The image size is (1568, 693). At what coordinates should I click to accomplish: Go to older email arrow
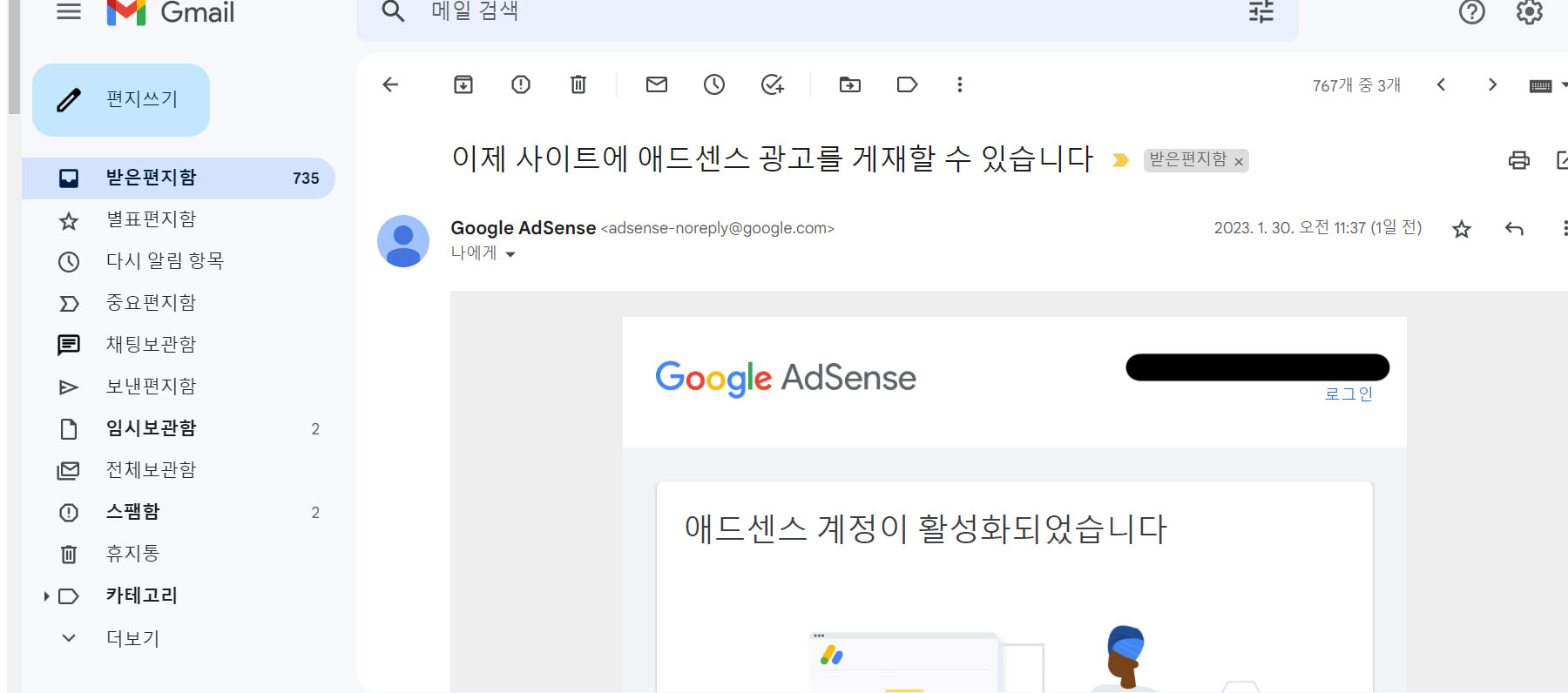pos(1492,84)
